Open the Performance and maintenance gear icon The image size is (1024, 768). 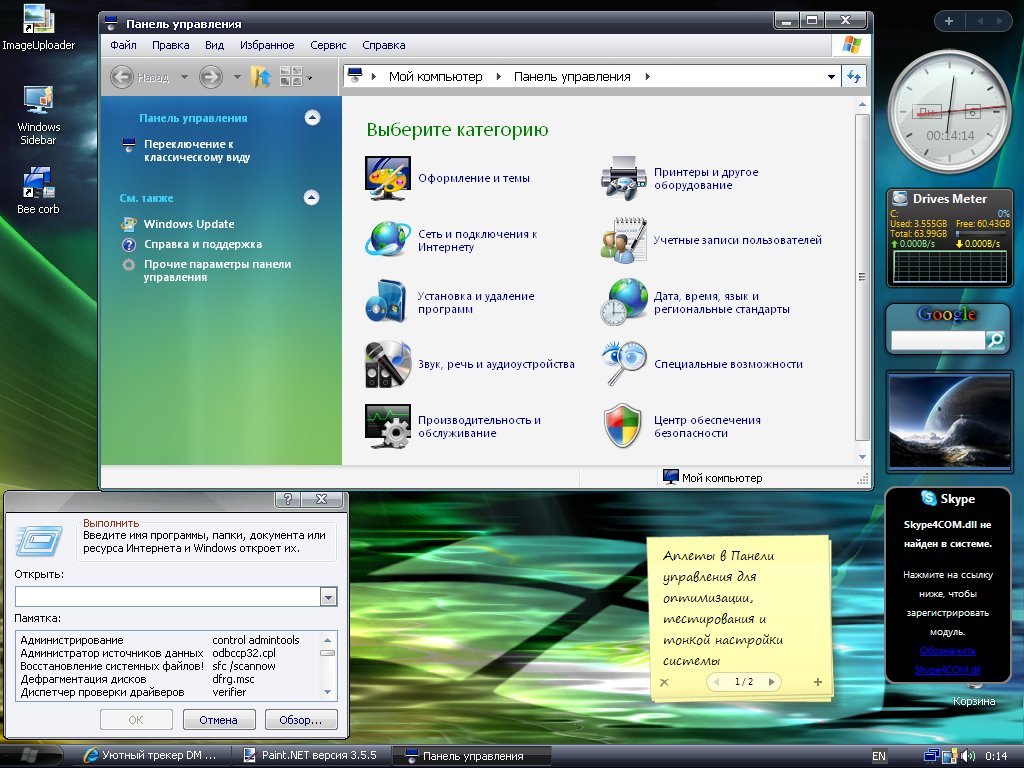tap(387, 426)
